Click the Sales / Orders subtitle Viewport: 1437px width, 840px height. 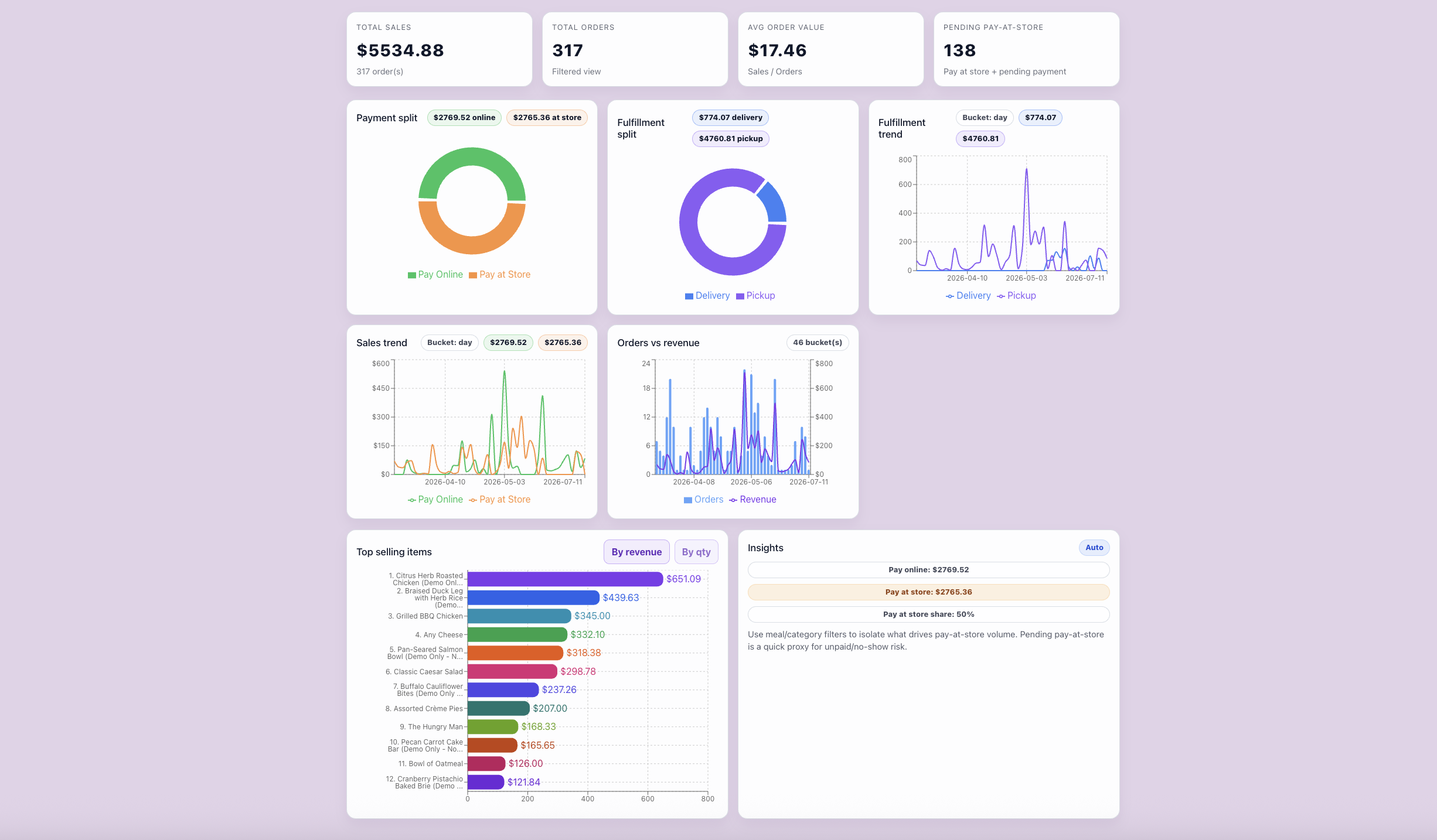775,71
